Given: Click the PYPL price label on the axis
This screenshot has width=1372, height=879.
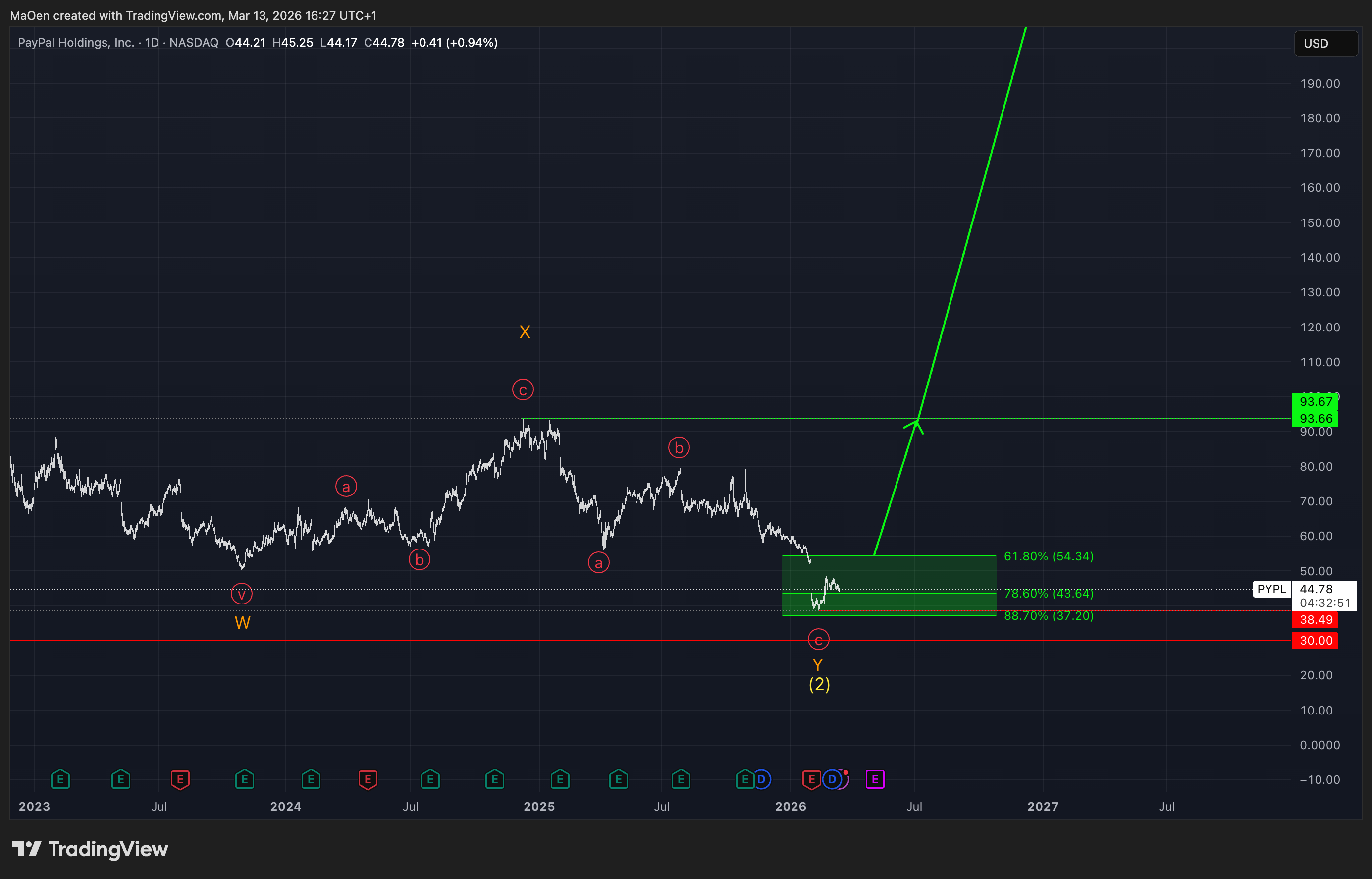Looking at the screenshot, I should click(1271, 589).
